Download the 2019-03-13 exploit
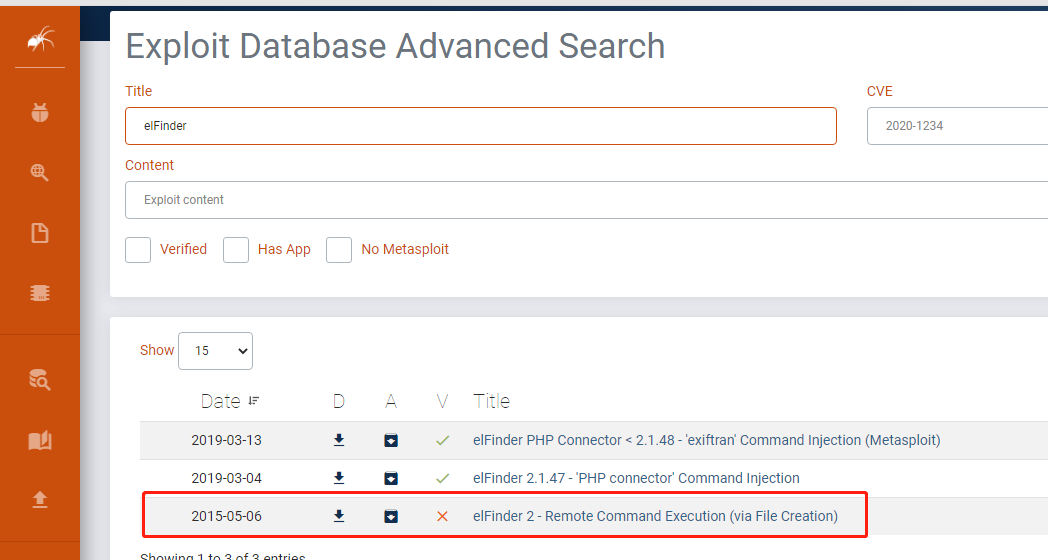 339,440
